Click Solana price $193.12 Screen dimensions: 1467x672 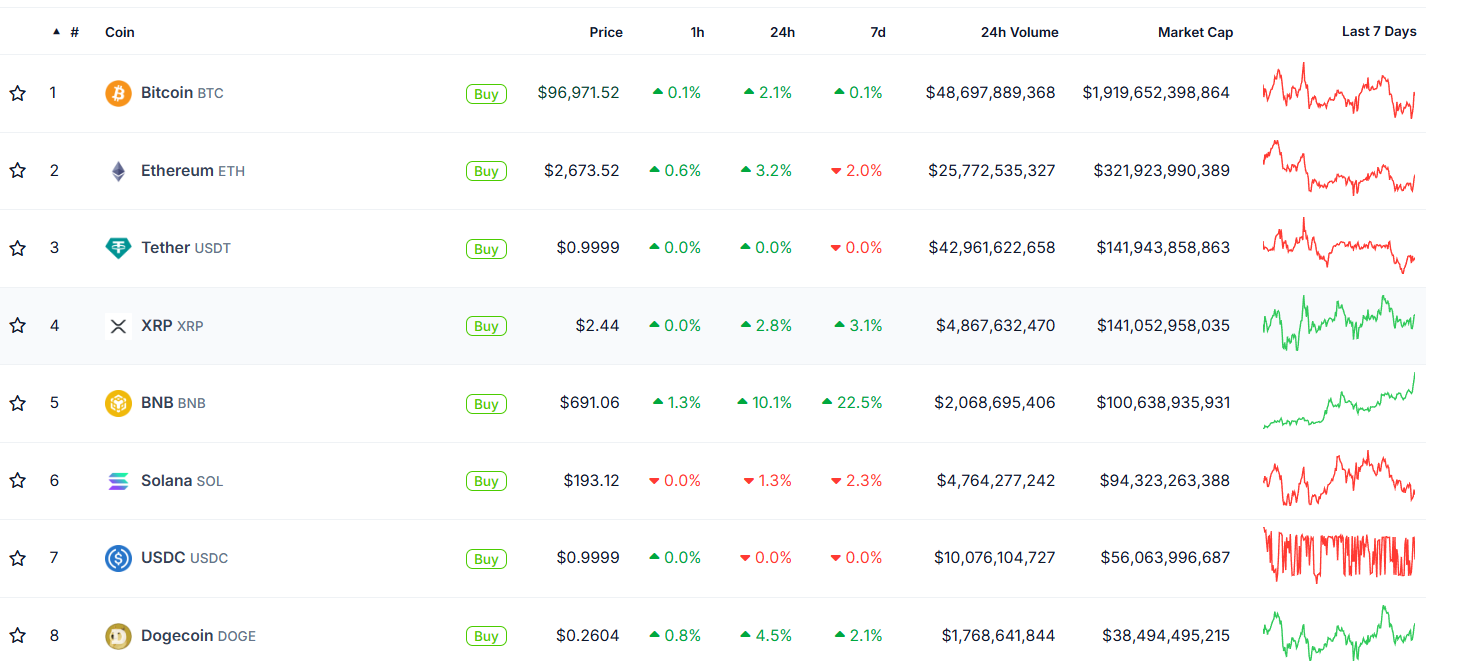point(591,481)
